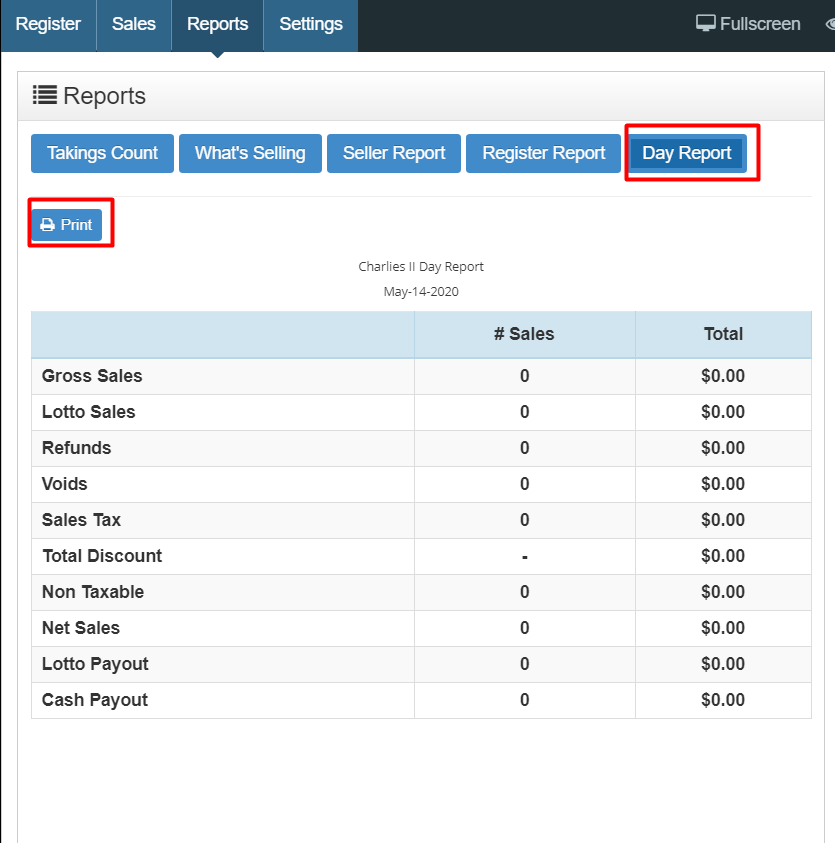Select the Day Report button
Screen dimensions: 835x843
[687, 153]
